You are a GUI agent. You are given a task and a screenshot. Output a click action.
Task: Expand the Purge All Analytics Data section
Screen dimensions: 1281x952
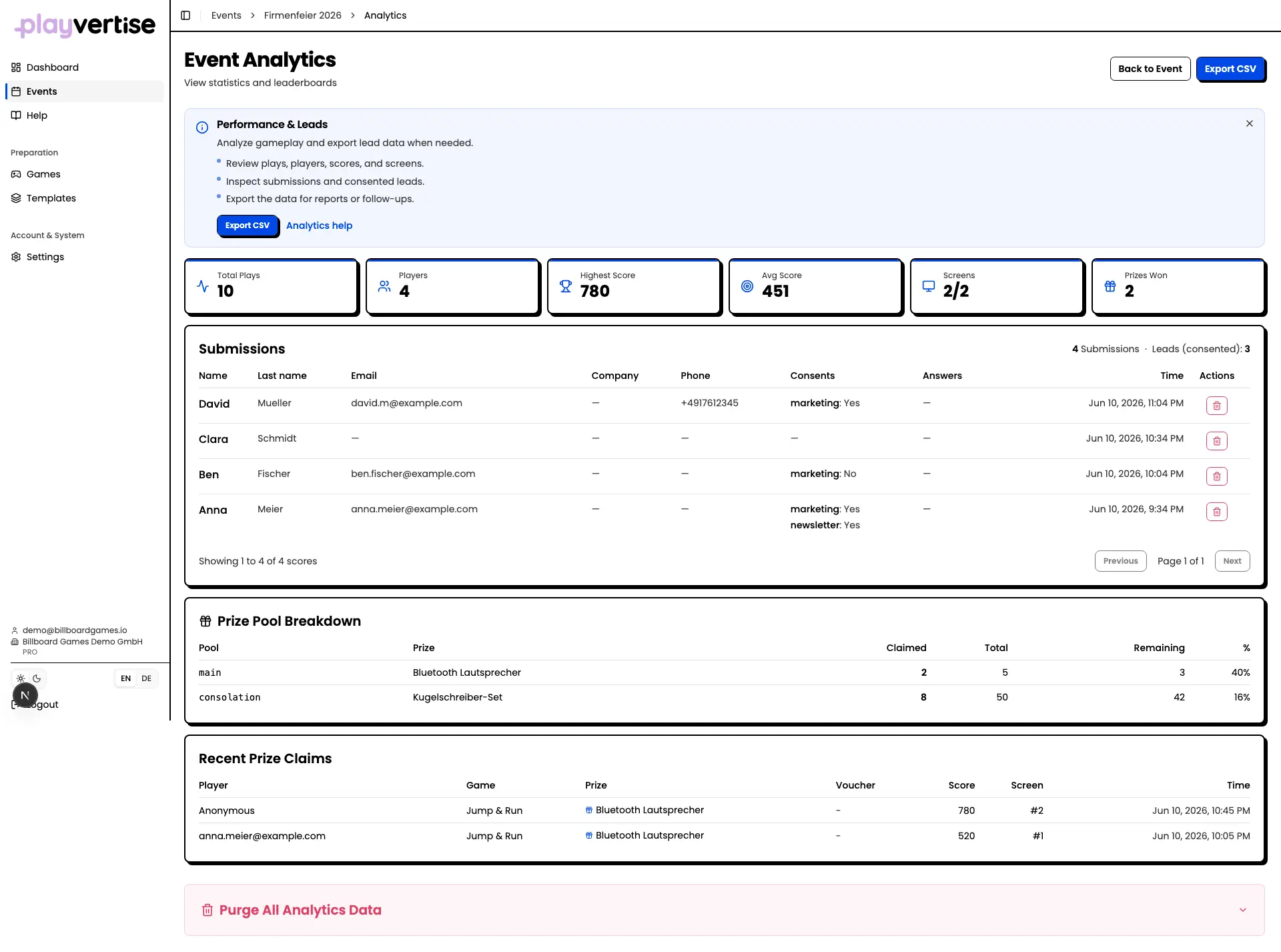click(x=724, y=910)
